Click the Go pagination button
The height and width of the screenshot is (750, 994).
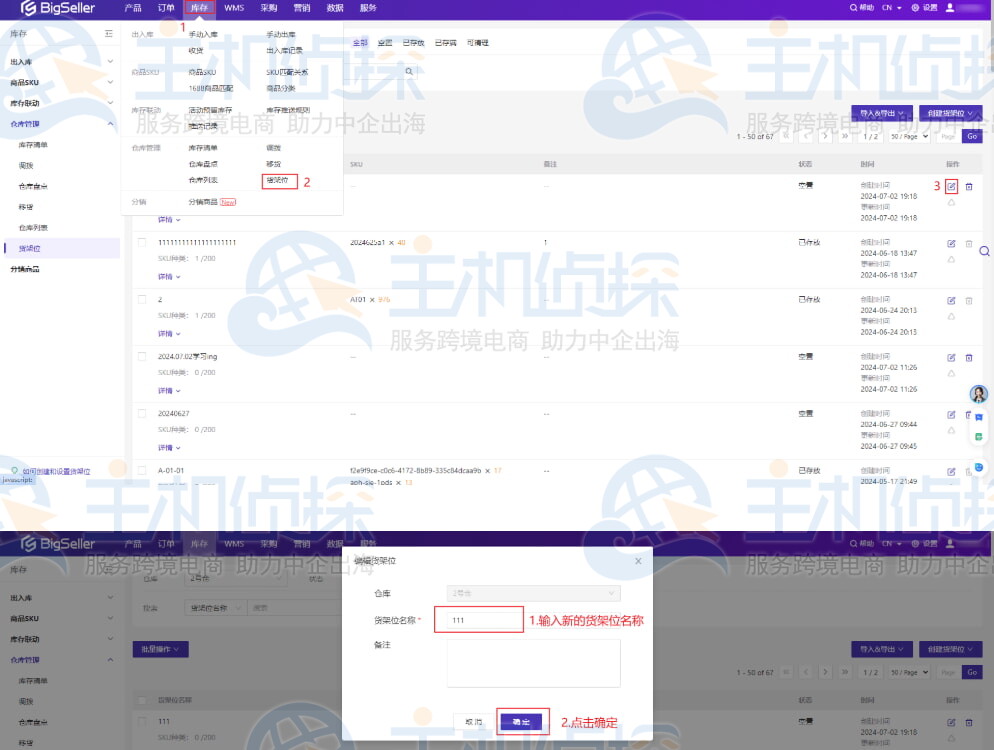pos(972,136)
